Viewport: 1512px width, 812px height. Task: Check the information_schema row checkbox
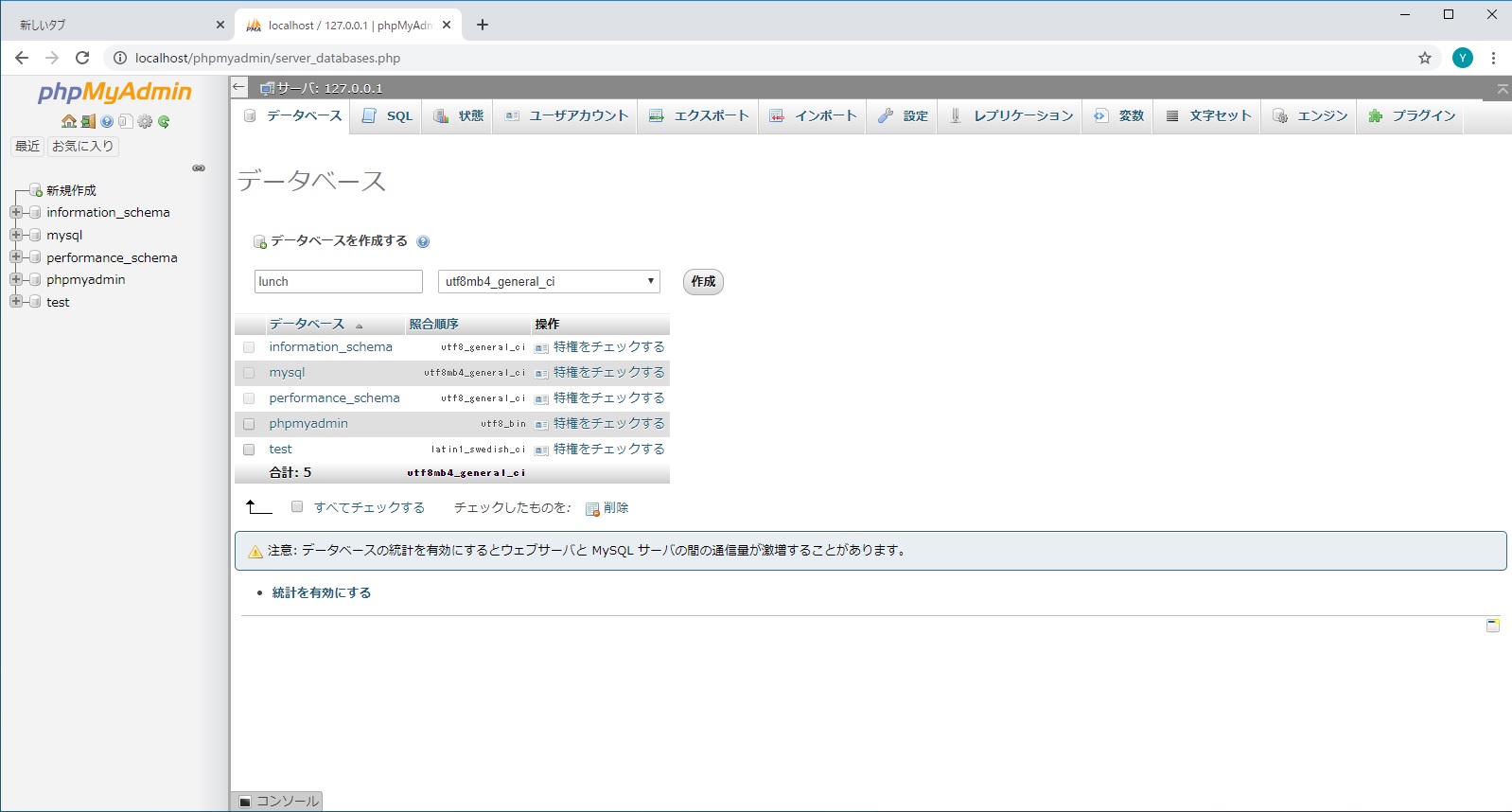[x=249, y=347]
